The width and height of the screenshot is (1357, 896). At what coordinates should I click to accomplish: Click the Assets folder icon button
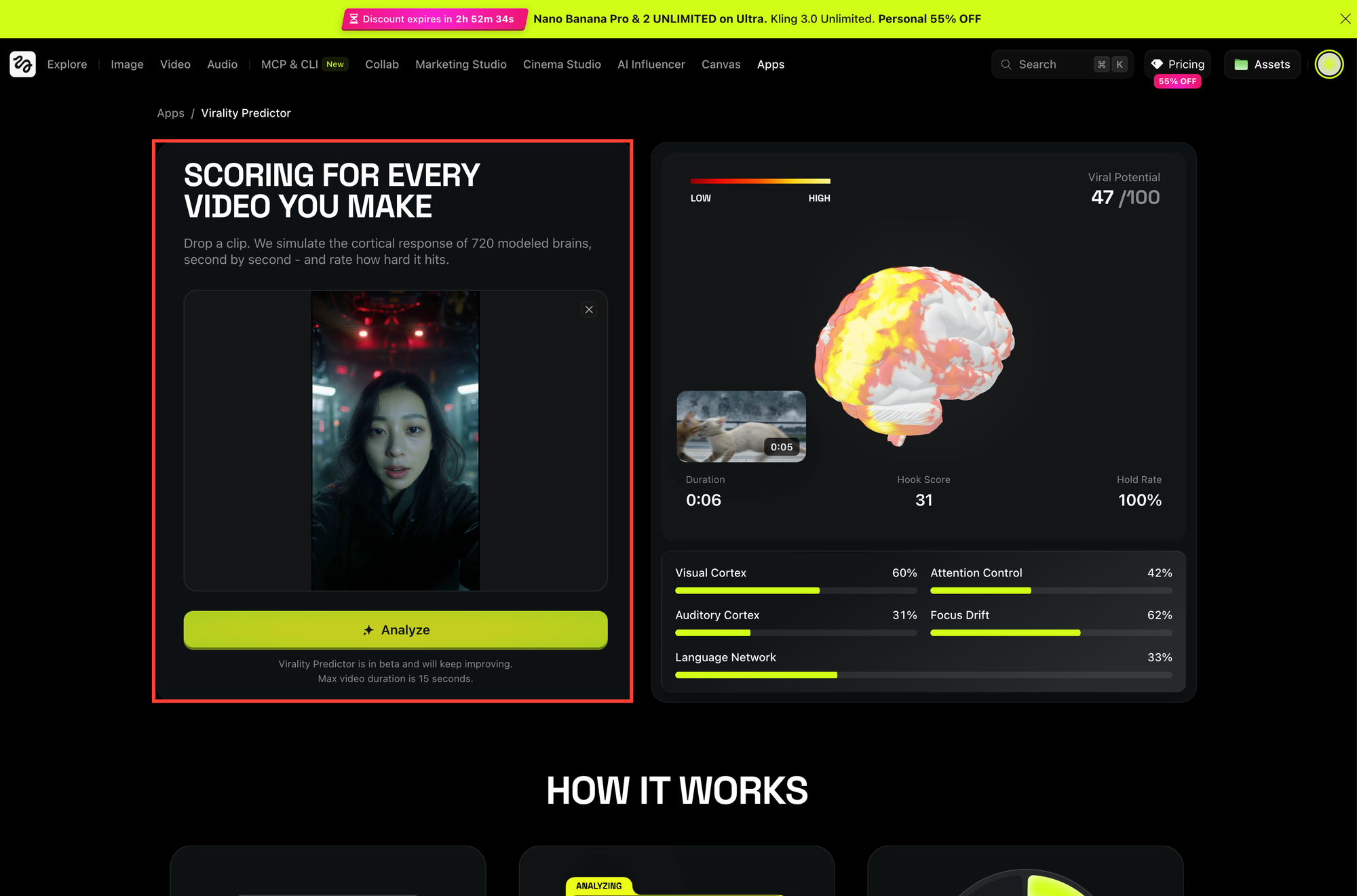[1262, 64]
